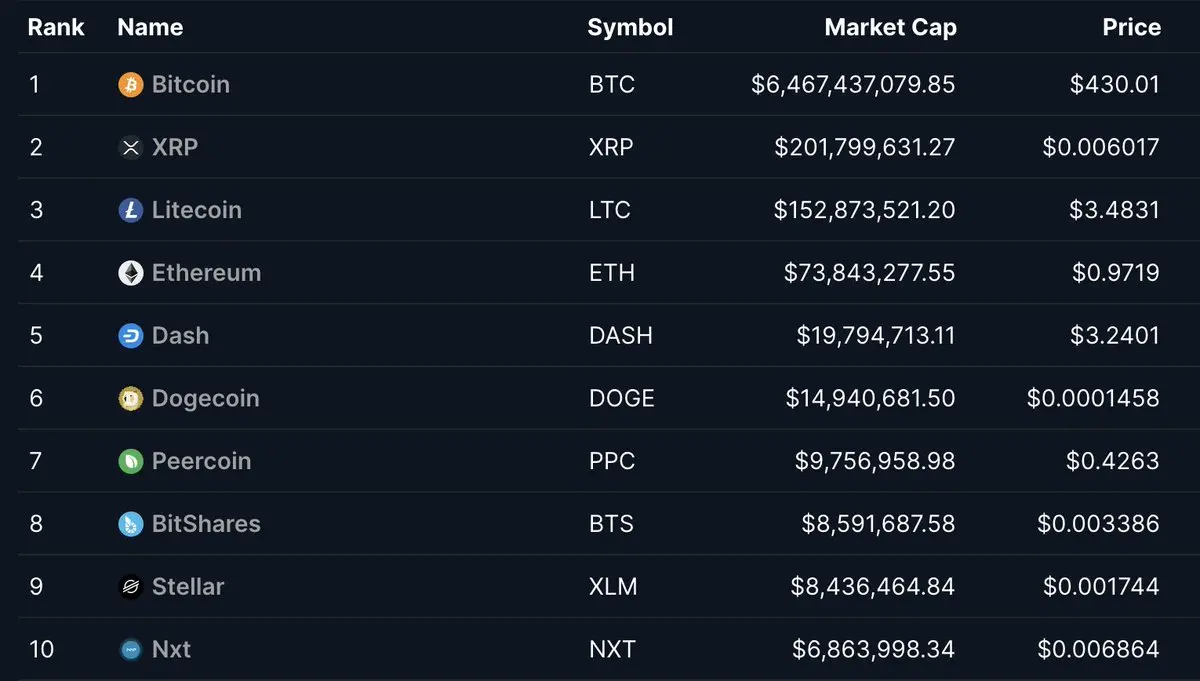The width and height of the screenshot is (1200, 681).
Task: Open the Stellar name link
Action: point(188,587)
